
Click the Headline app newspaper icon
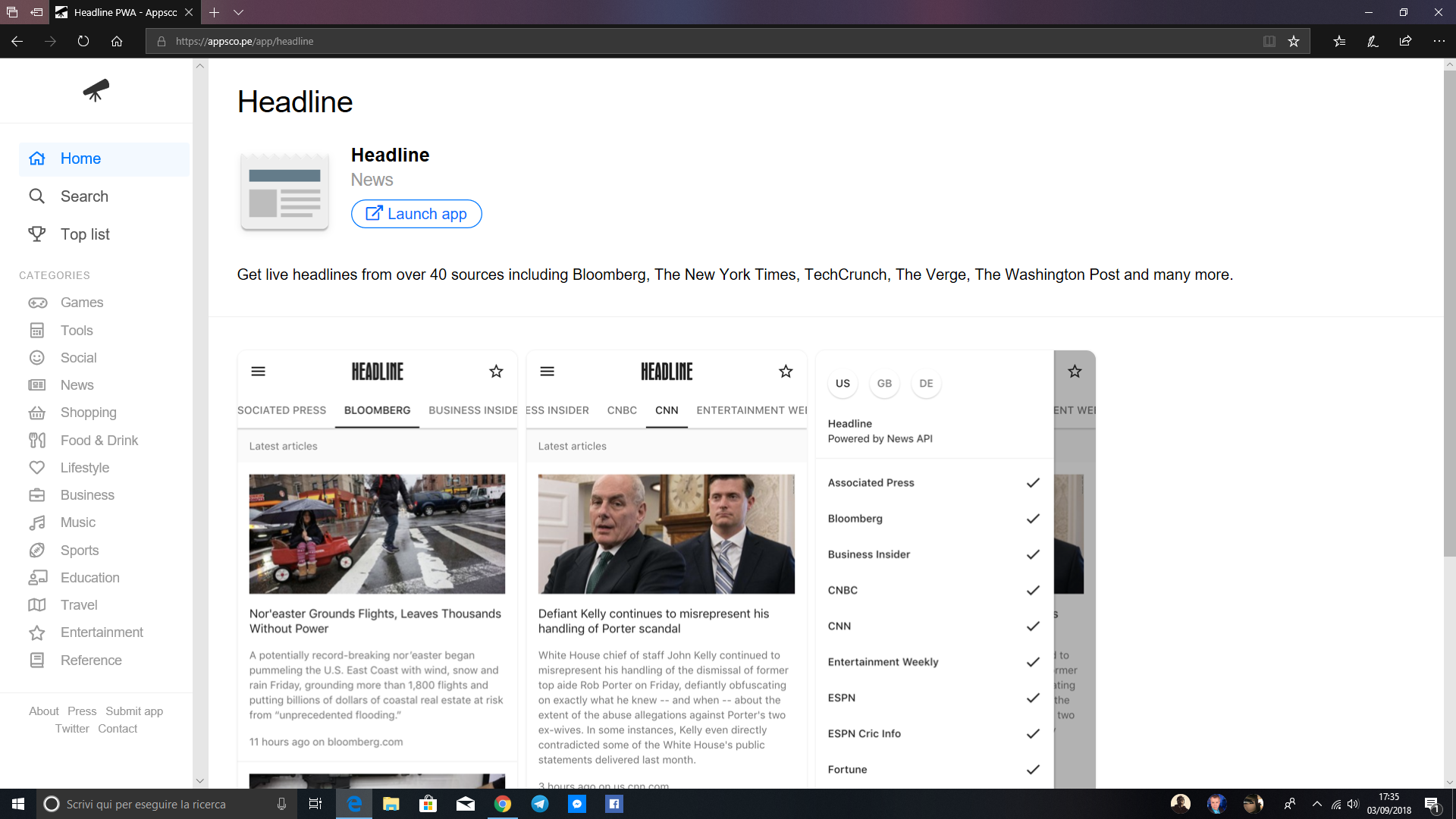click(284, 191)
